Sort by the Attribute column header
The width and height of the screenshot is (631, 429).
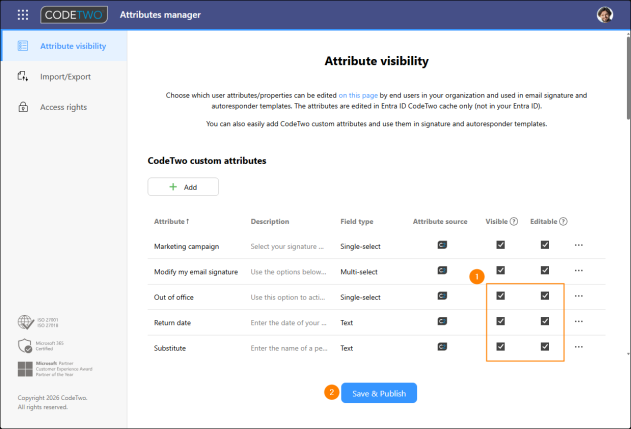[171, 221]
